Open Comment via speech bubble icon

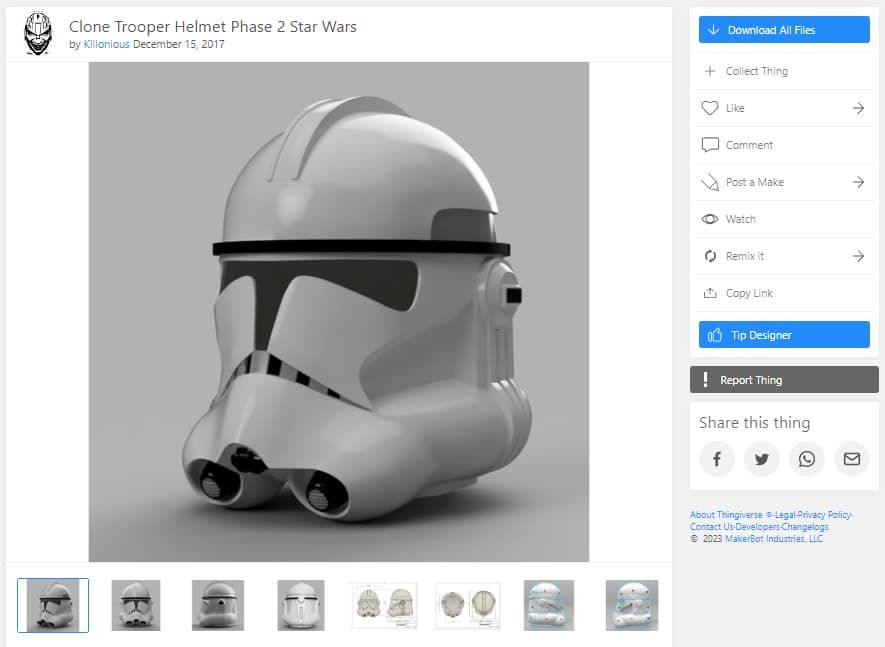[710, 145]
